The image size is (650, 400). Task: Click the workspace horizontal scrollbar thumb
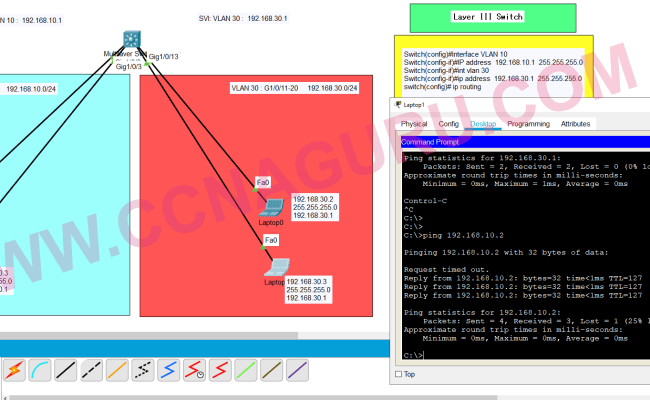tap(149, 335)
